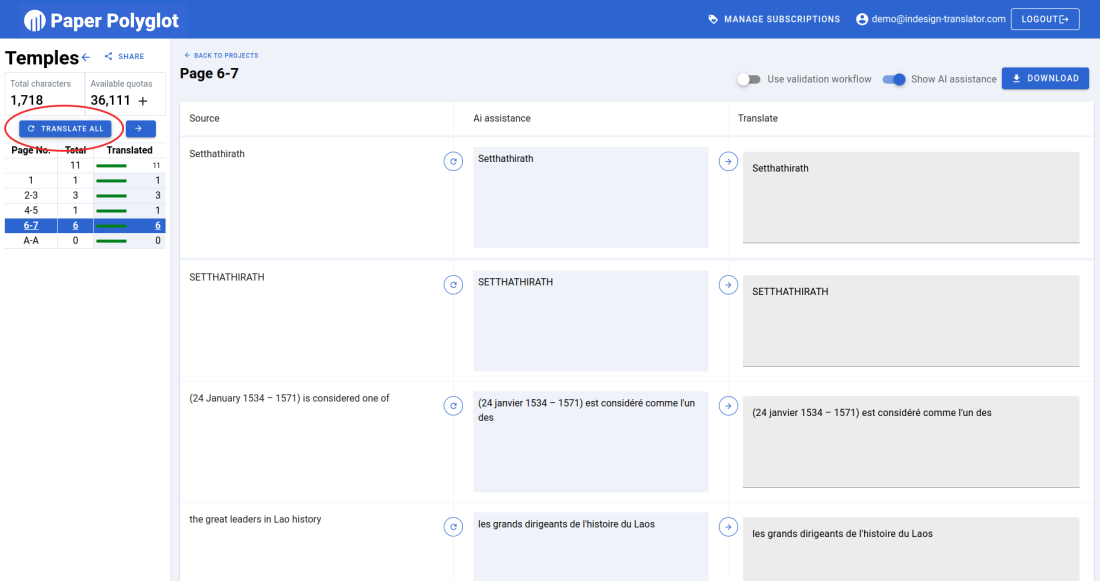Select page 2-3 in page list
Image resolution: width=1100 pixels, height=581 pixels.
click(31, 195)
